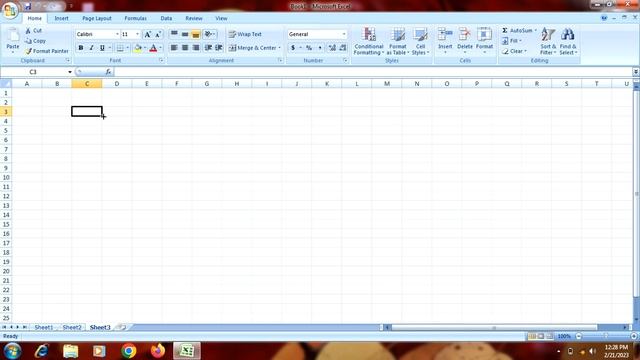
Task: Apply the Borders icon
Action: 120,48
